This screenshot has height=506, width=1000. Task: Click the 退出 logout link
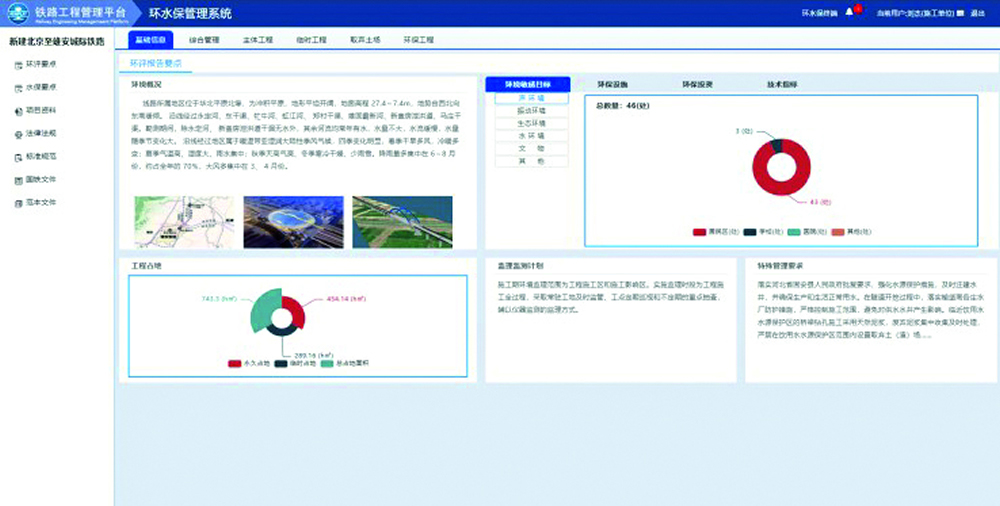(x=978, y=13)
